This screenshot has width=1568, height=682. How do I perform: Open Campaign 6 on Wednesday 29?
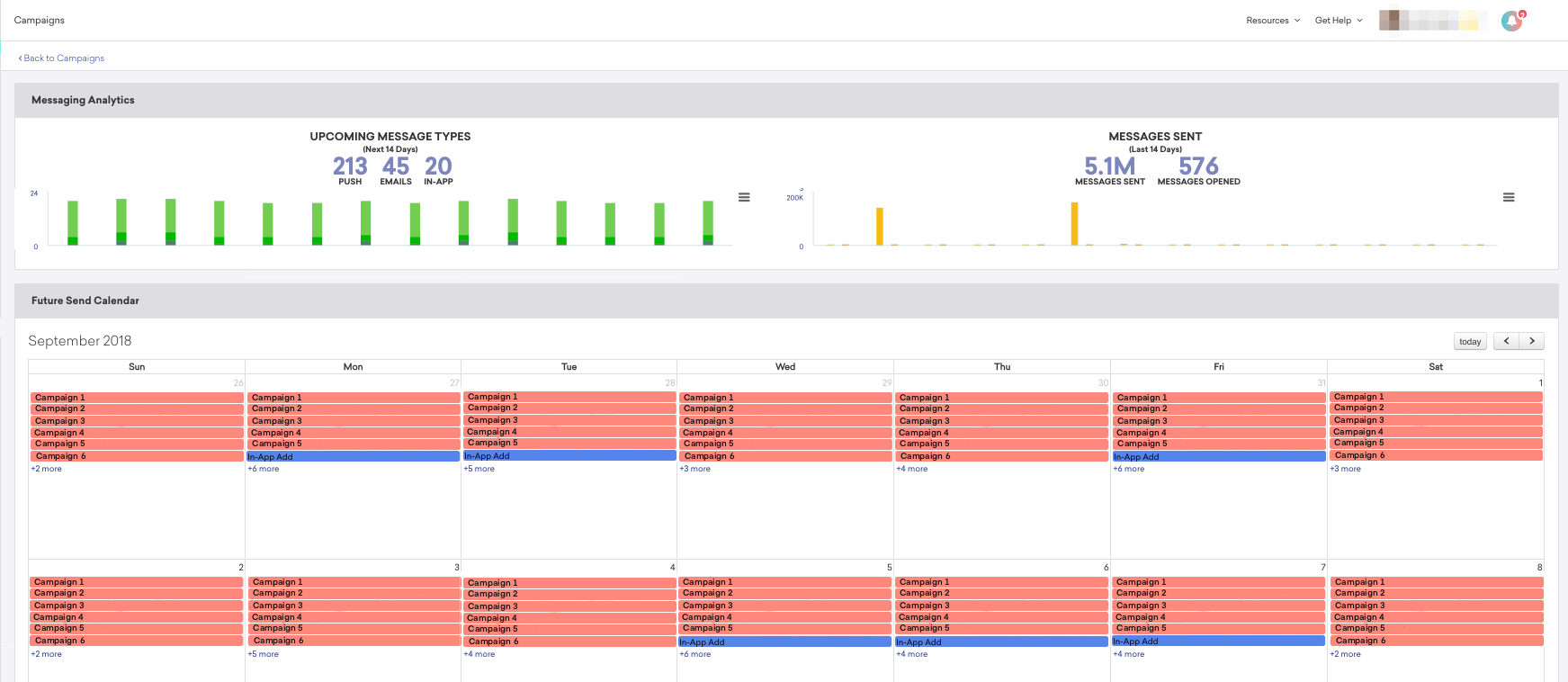pyautogui.click(x=785, y=456)
